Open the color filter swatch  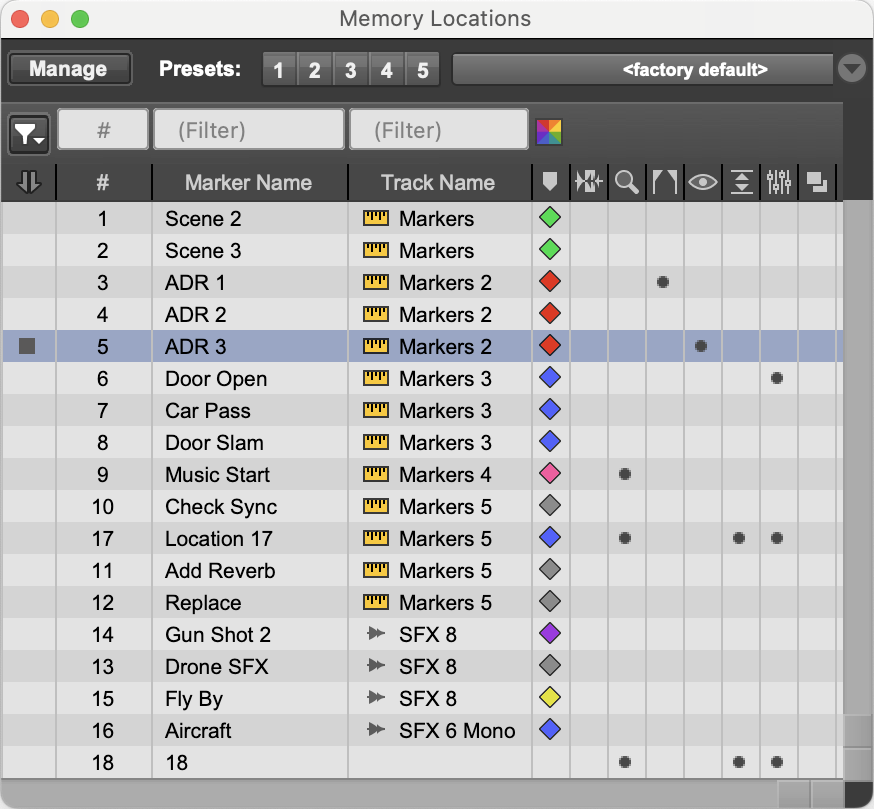pos(549,132)
